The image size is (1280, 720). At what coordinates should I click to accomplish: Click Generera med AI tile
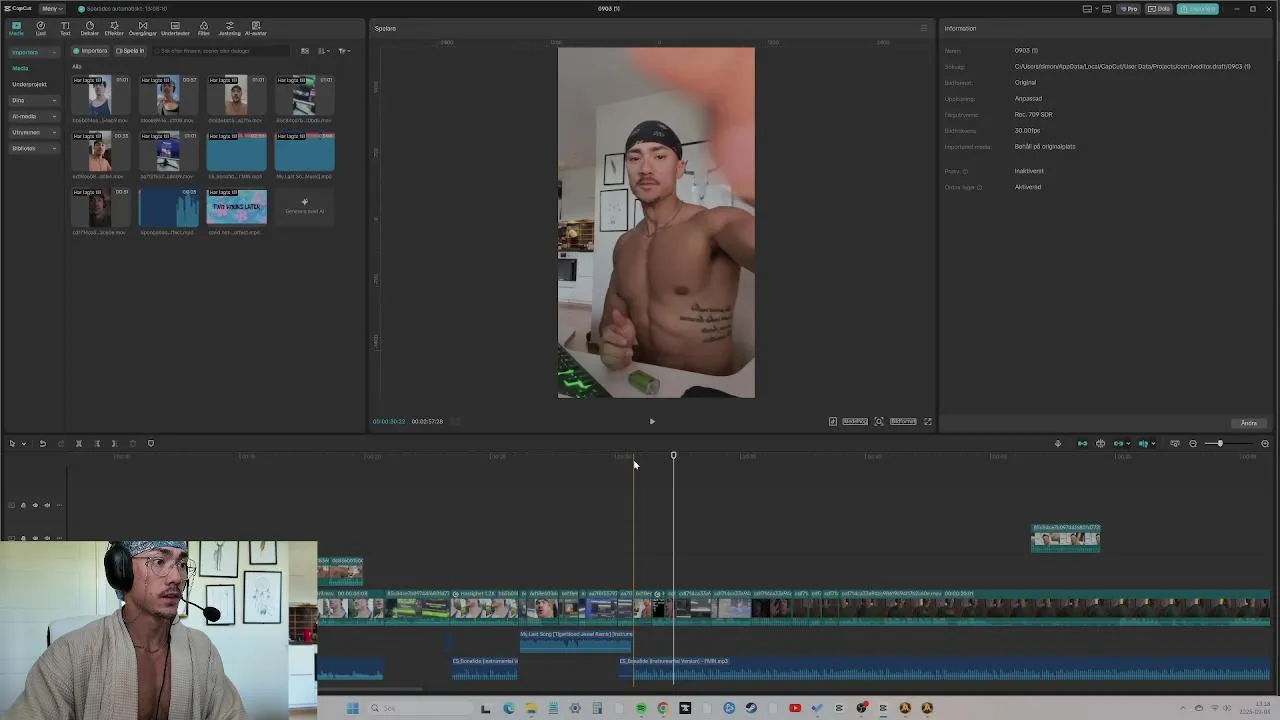305,207
